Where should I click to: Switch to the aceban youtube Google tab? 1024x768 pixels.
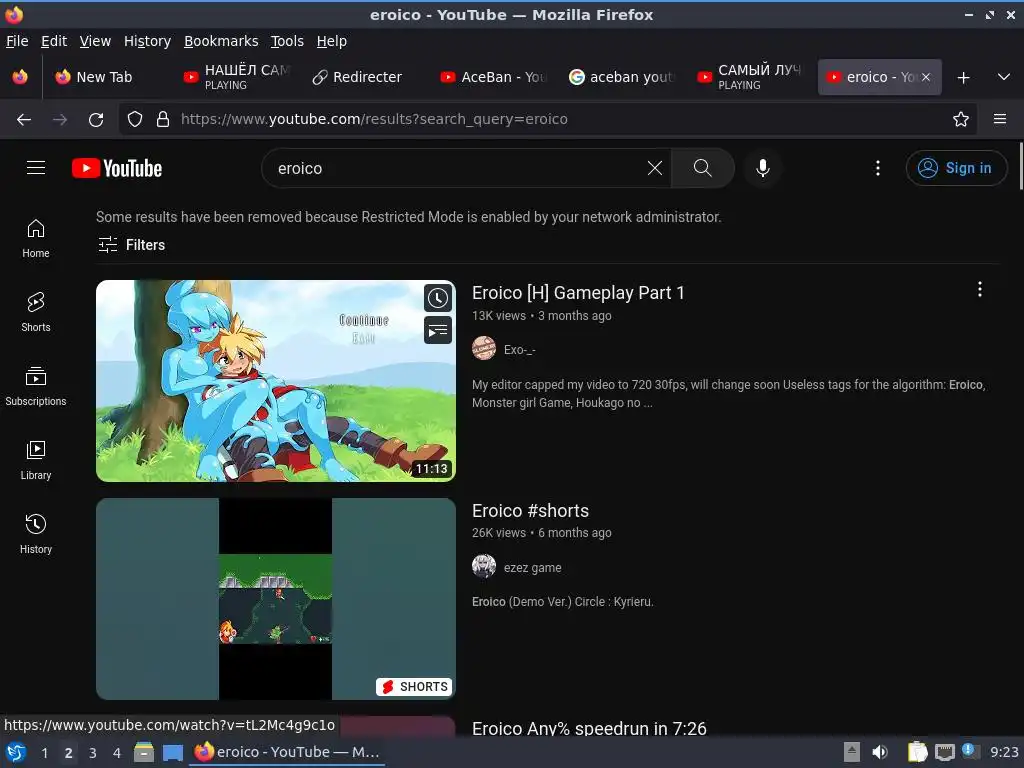(x=622, y=77)
